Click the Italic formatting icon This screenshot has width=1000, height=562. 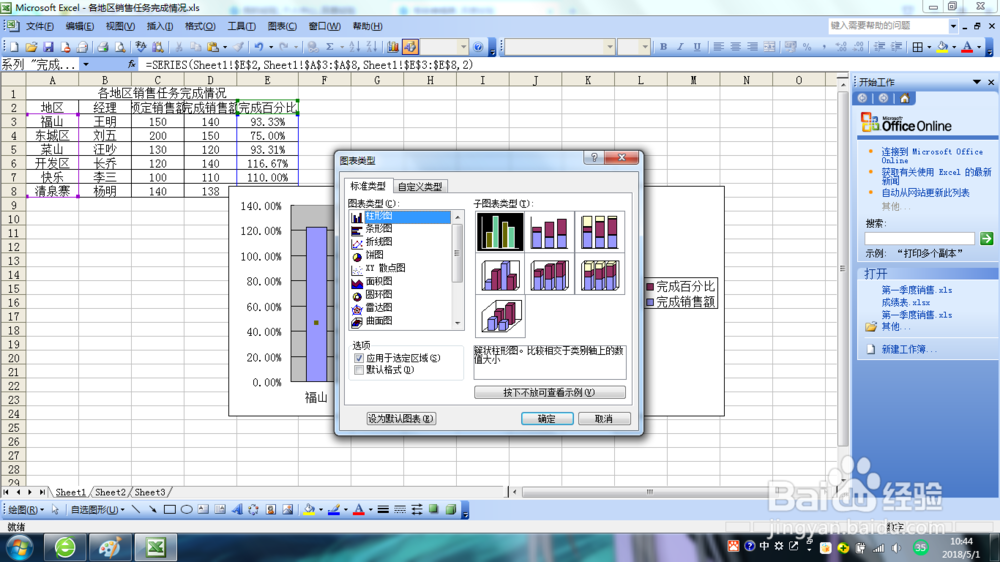(x=680, y=47)
